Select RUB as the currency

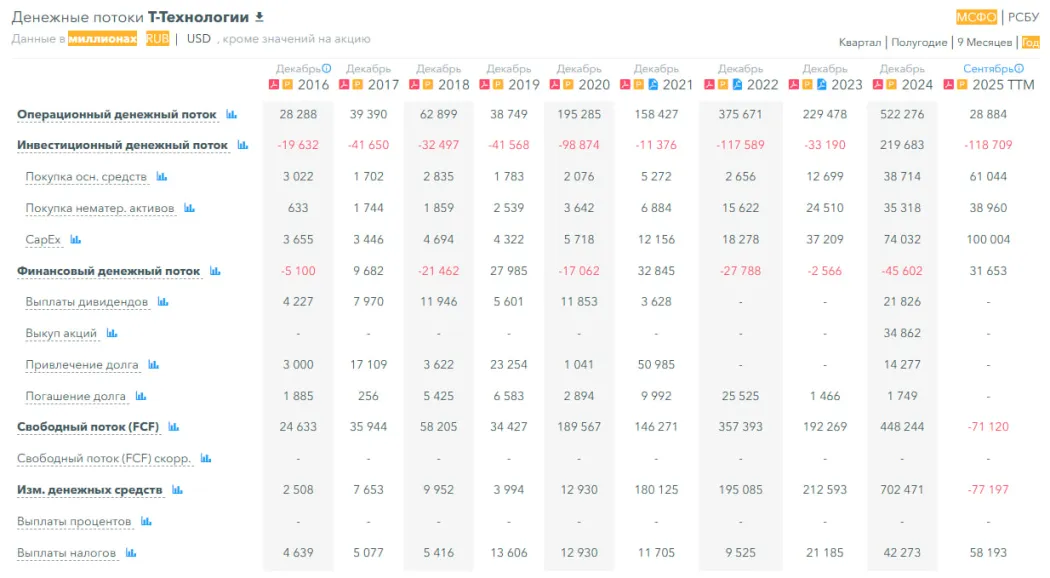click(x=157, y=39)
